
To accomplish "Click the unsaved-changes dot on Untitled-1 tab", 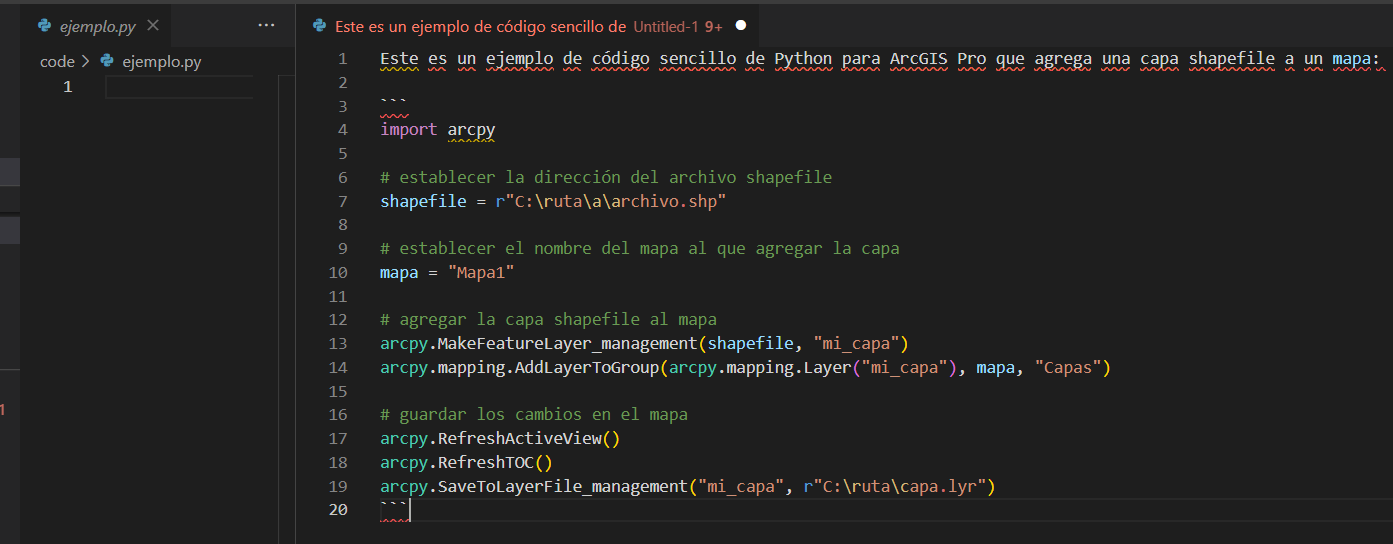I will pyautogui.click(x=741, y=26).
